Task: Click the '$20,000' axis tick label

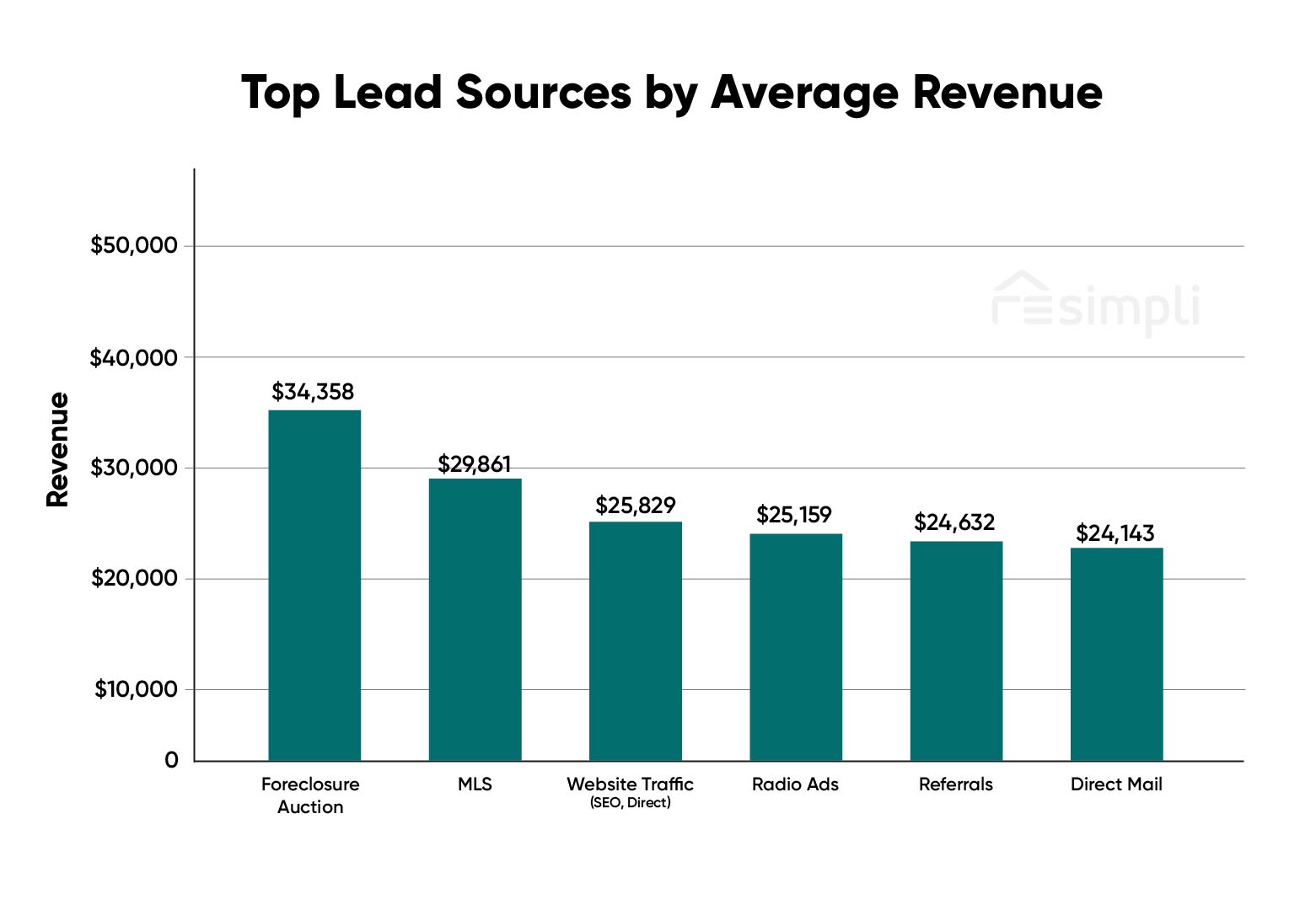Action: (x=134, y=578)
